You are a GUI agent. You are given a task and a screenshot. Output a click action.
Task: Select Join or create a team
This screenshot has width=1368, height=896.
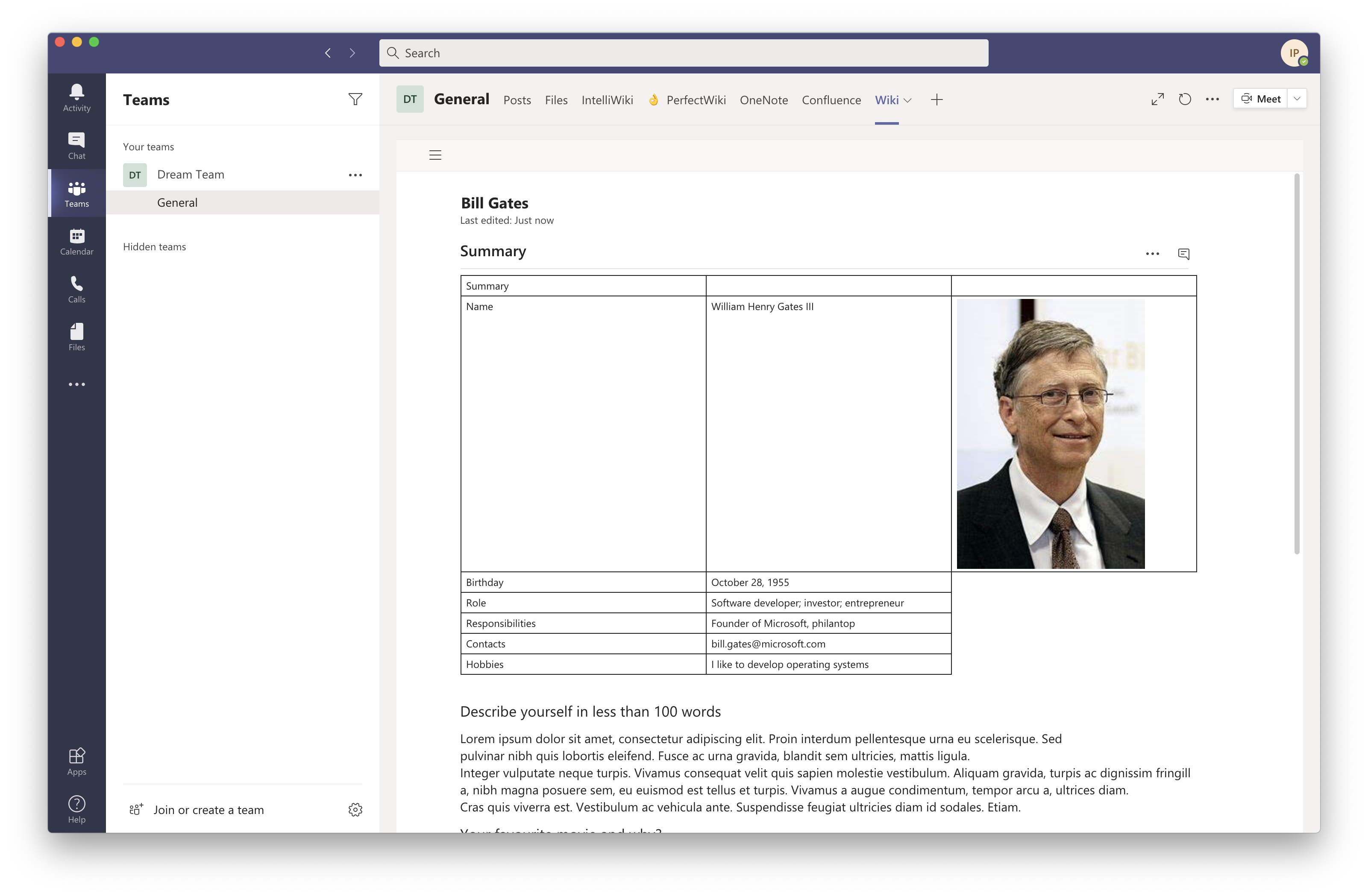tap(208, 810)
